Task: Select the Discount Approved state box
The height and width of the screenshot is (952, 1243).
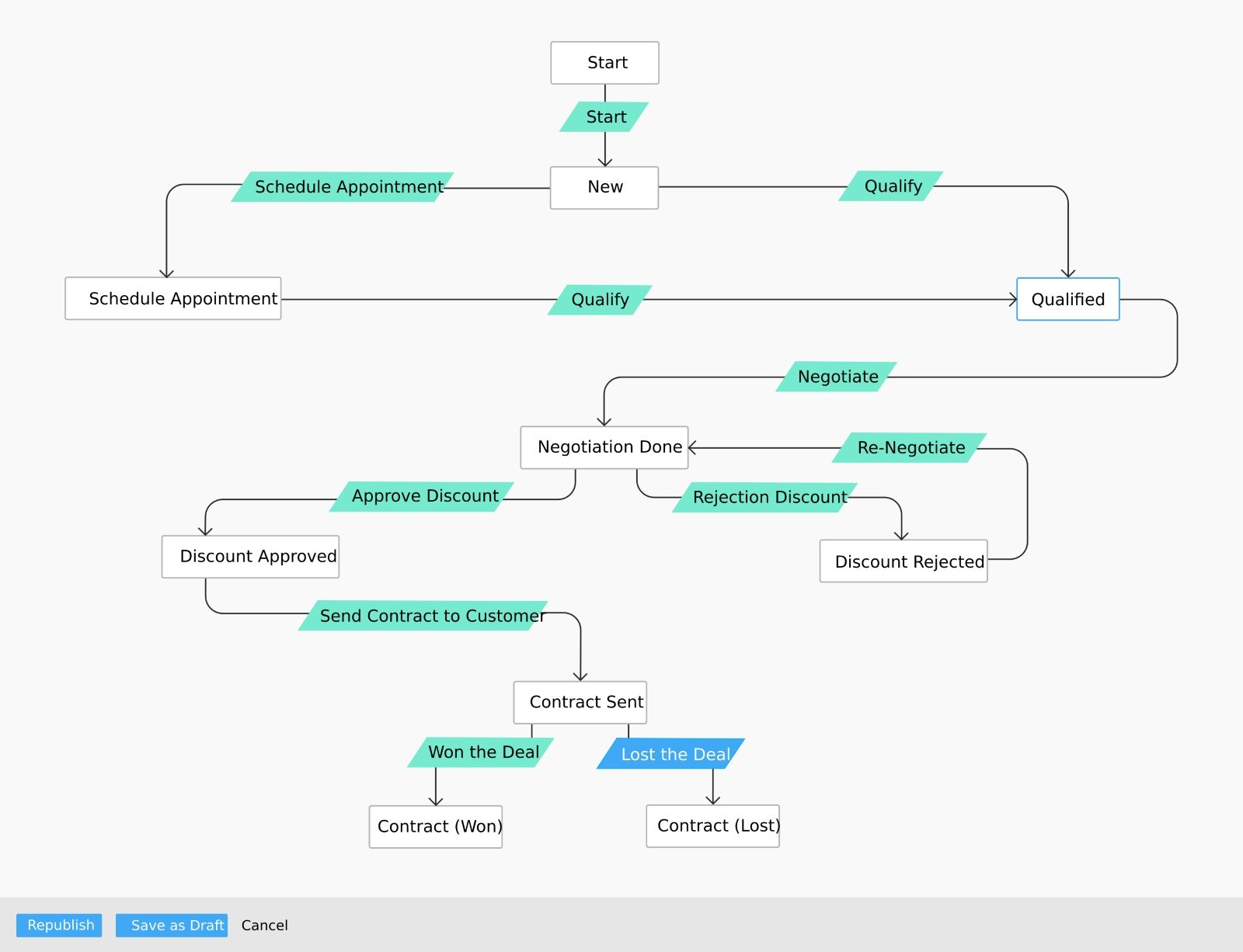Action: pos(250,557)
